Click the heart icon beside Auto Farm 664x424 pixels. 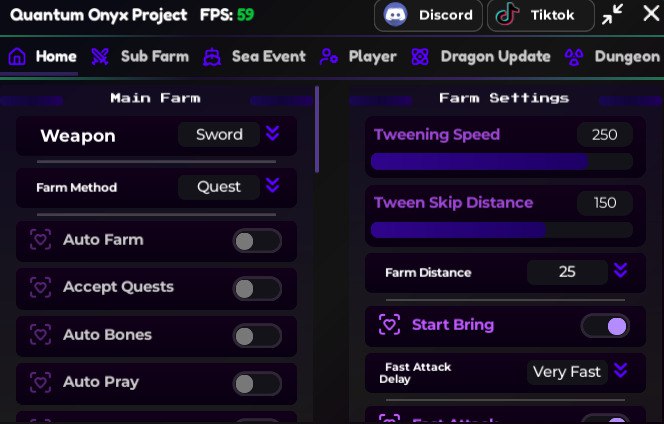pos(40,240)
